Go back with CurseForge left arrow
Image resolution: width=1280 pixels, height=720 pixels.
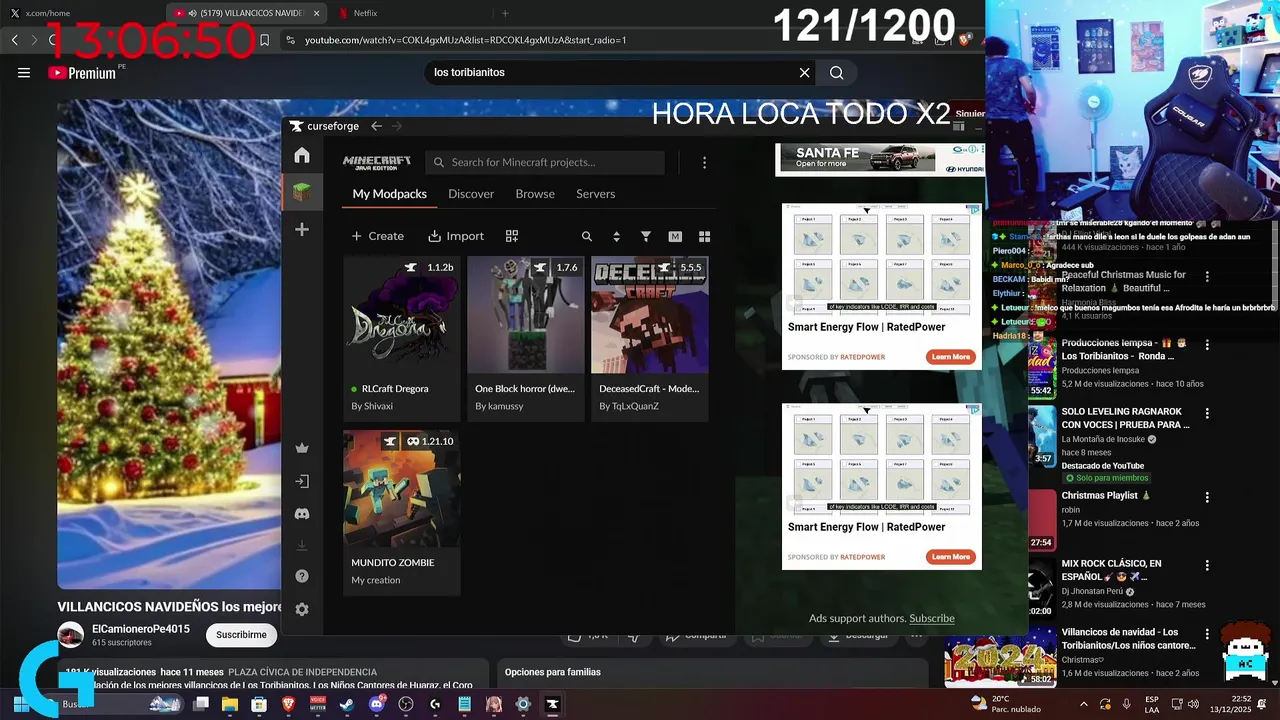pos(376,126)
